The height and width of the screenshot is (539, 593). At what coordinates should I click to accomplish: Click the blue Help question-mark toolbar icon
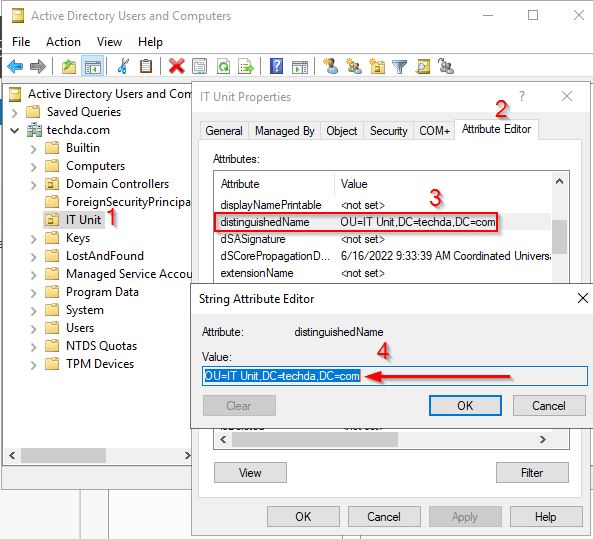point(276,67)
